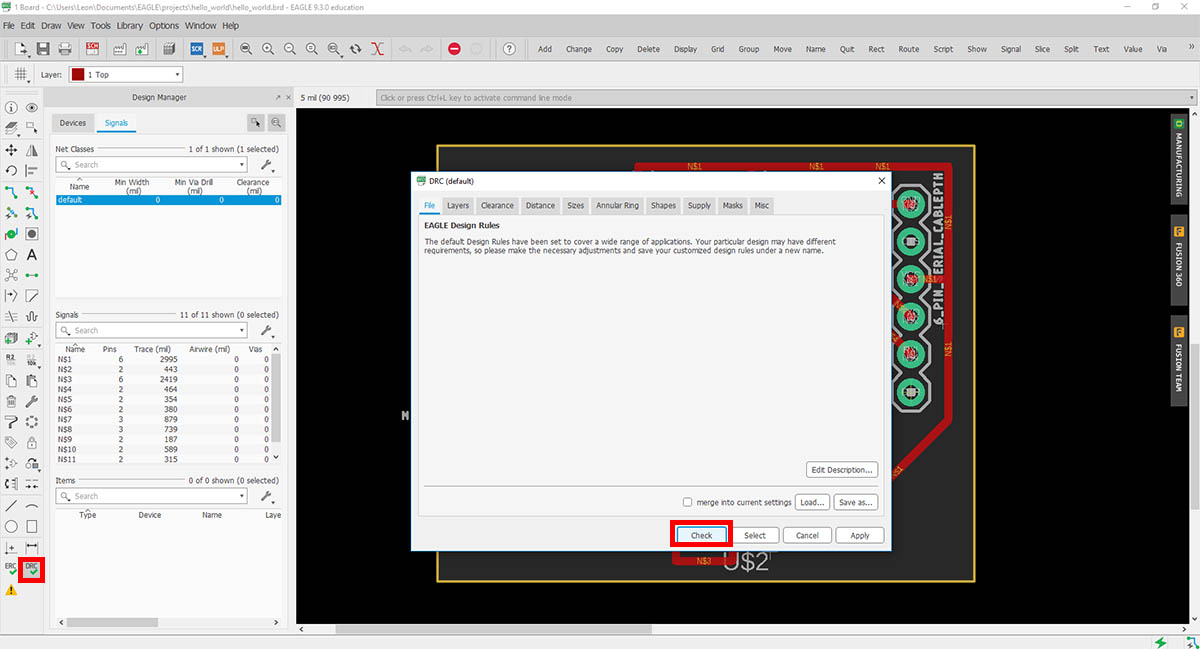Open the DRC design rule check tool
1200x649 pixels.
[x=32, y=569]
